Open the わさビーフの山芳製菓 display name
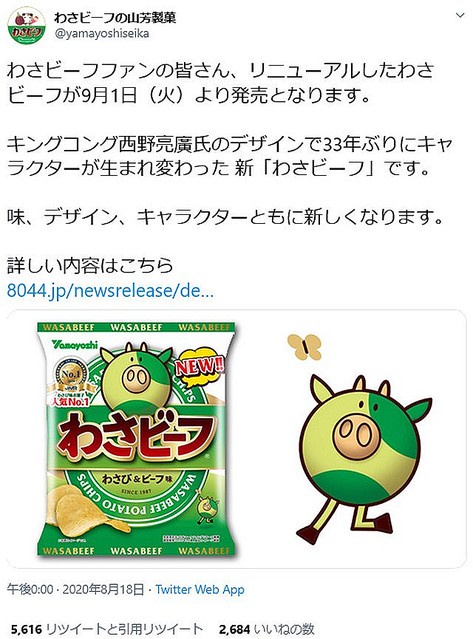This screenshot has height=639, width=473. tap(115, 18)
